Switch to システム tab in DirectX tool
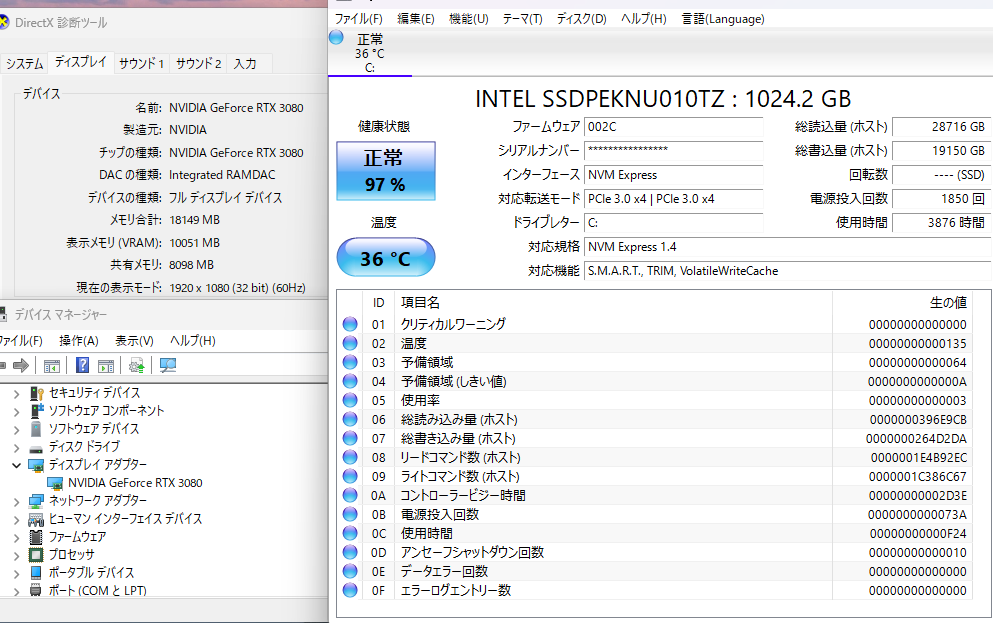 (25, 63)
